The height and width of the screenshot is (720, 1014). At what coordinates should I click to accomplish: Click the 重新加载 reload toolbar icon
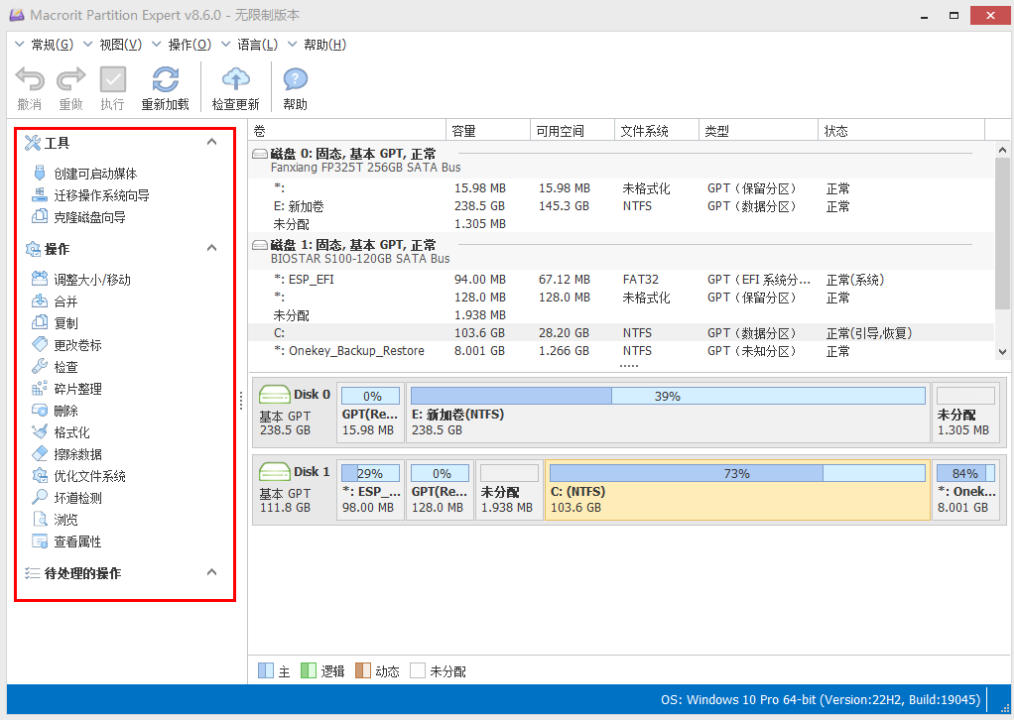[x=165, y=81]
